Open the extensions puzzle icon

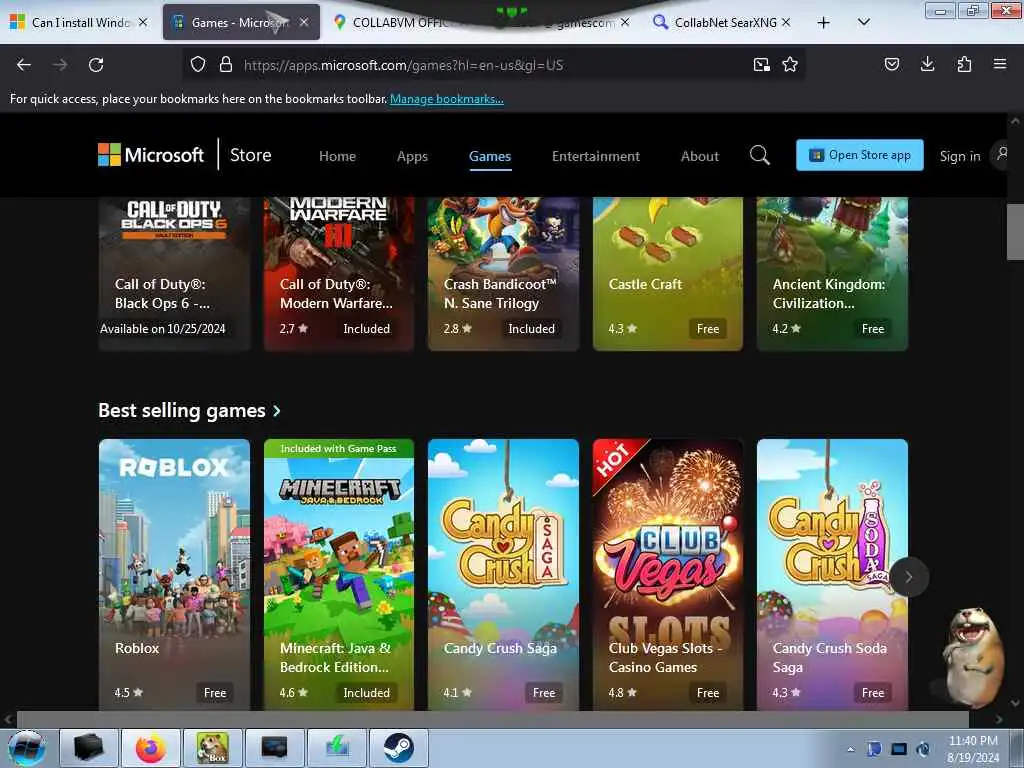pos(964,65)
